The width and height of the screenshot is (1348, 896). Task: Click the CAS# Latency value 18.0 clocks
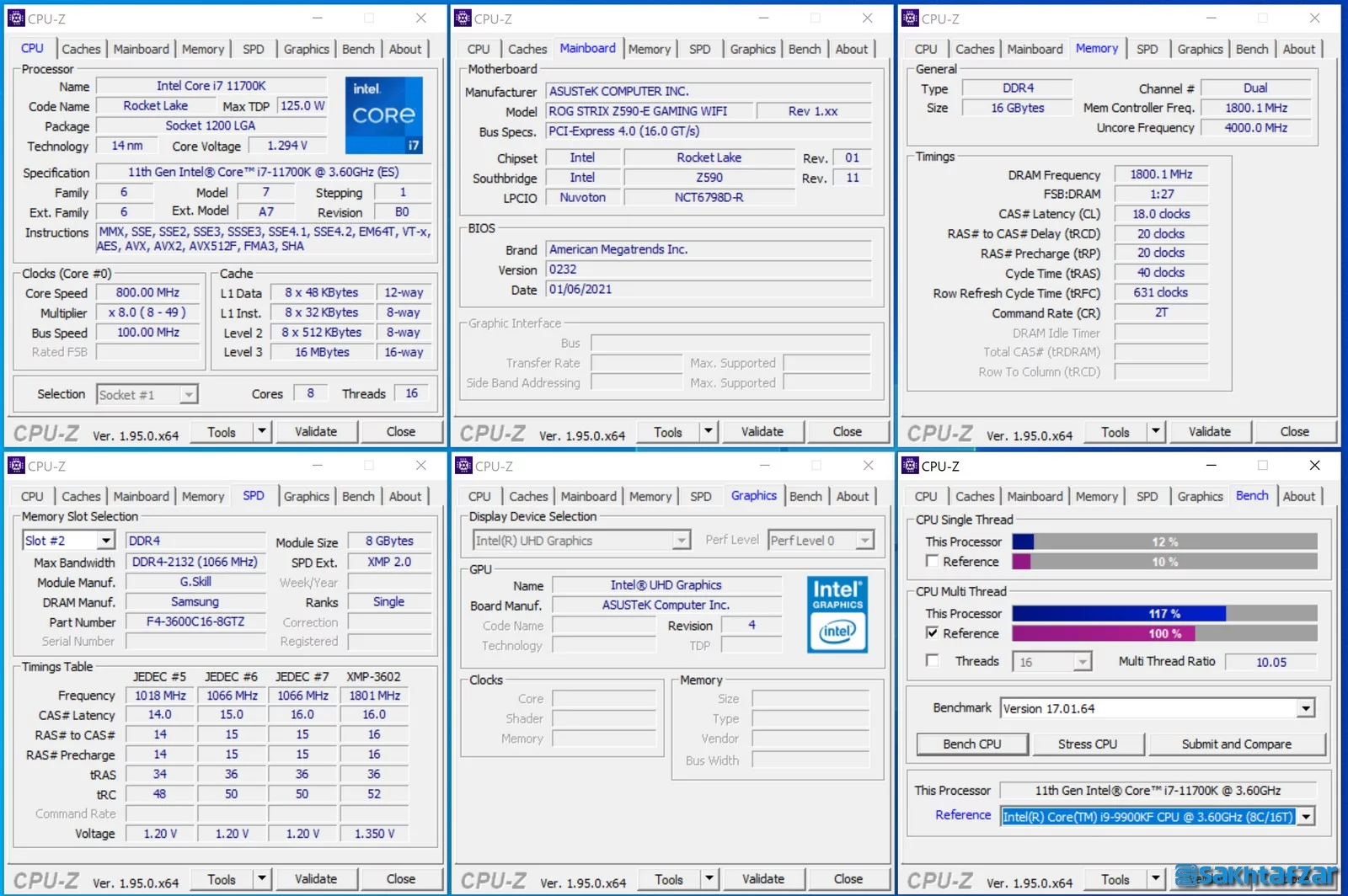[x=1161, y=214]
